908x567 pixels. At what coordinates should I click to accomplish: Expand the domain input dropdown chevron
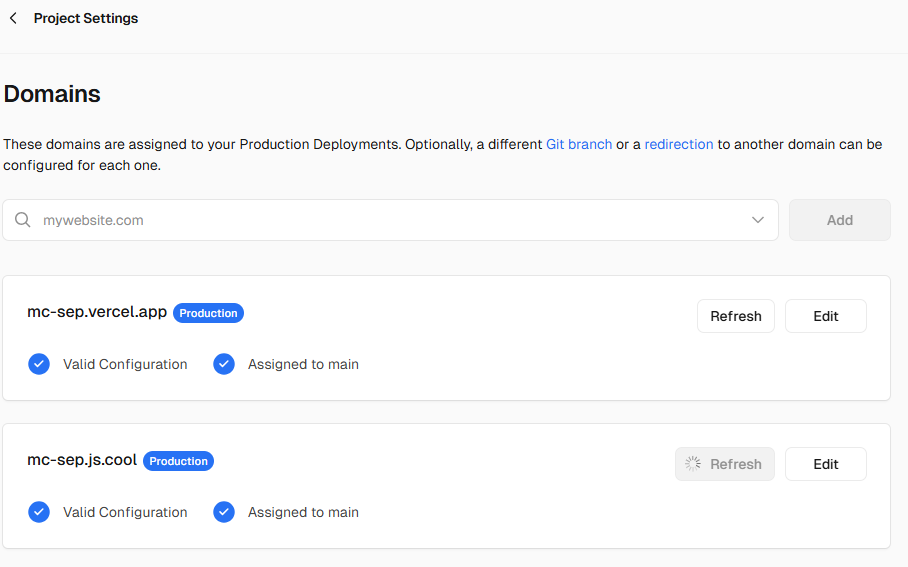tap(757, 220)
